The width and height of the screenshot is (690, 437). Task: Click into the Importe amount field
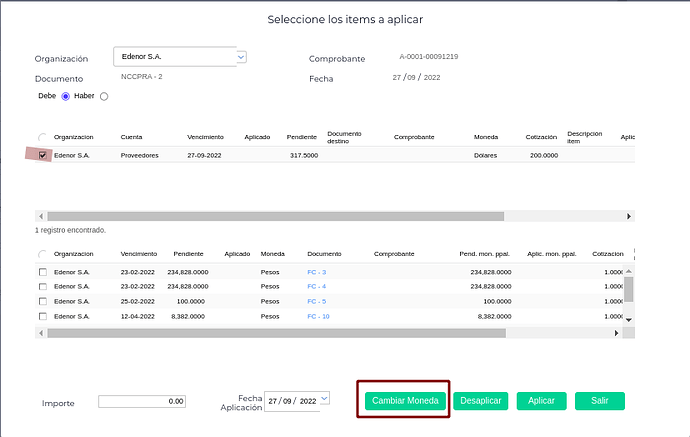[142, 402]
